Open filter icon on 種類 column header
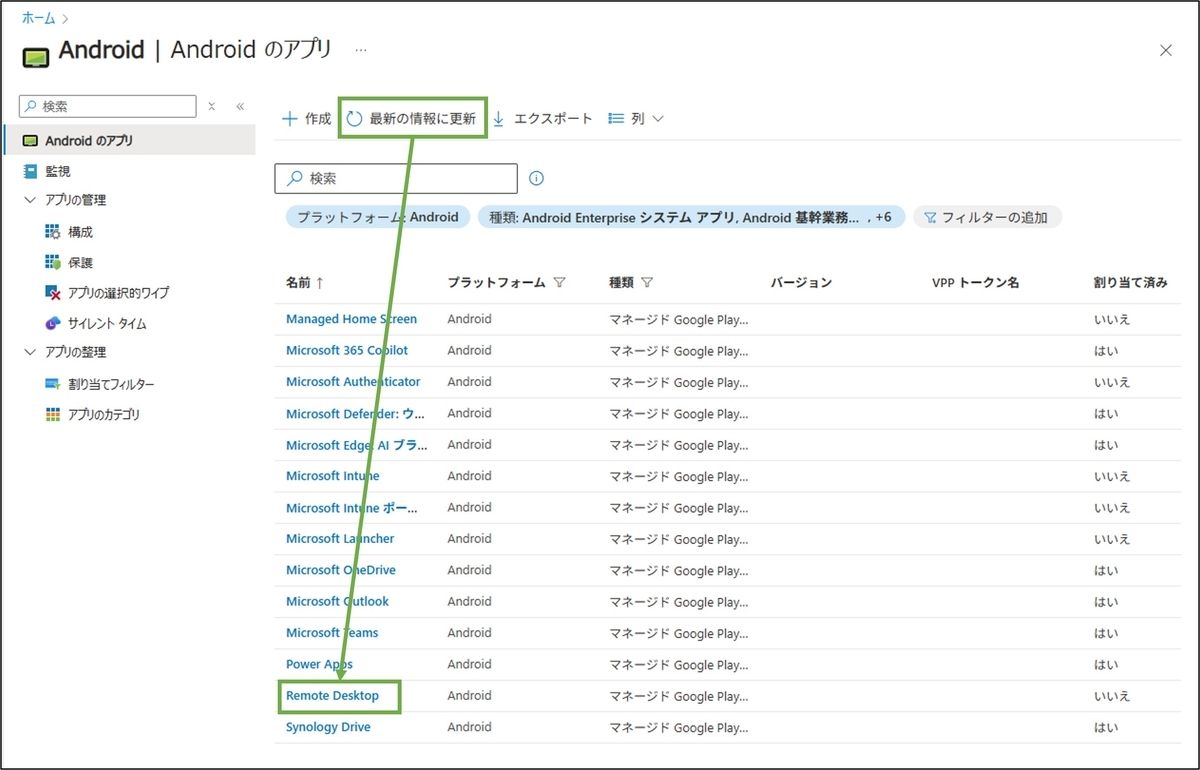This screenshot has height=770, width=1200. 647,283
